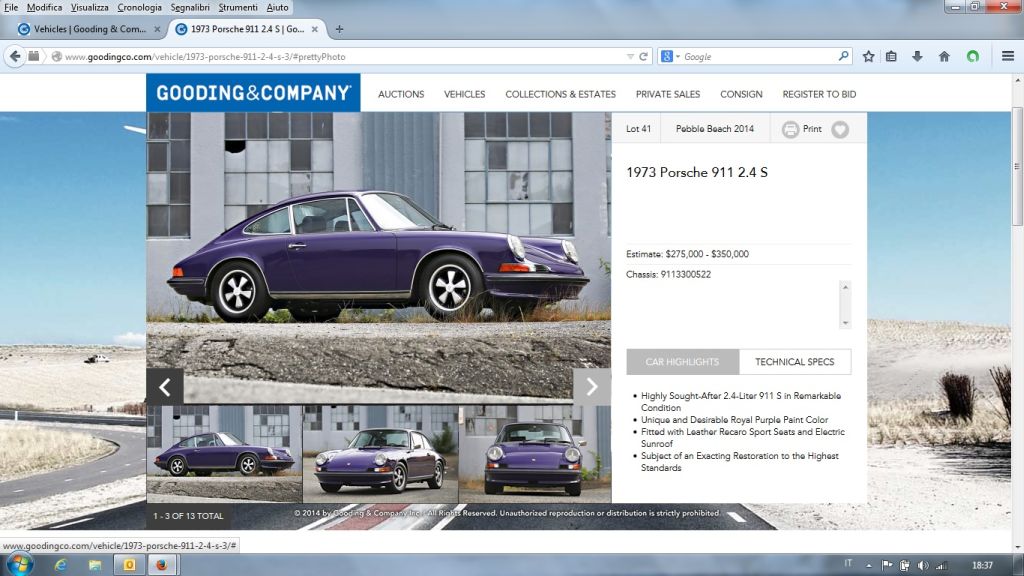Launch Internet Explorer from taskbar
Screen dimensions: 1024x576
coord(61,565)
